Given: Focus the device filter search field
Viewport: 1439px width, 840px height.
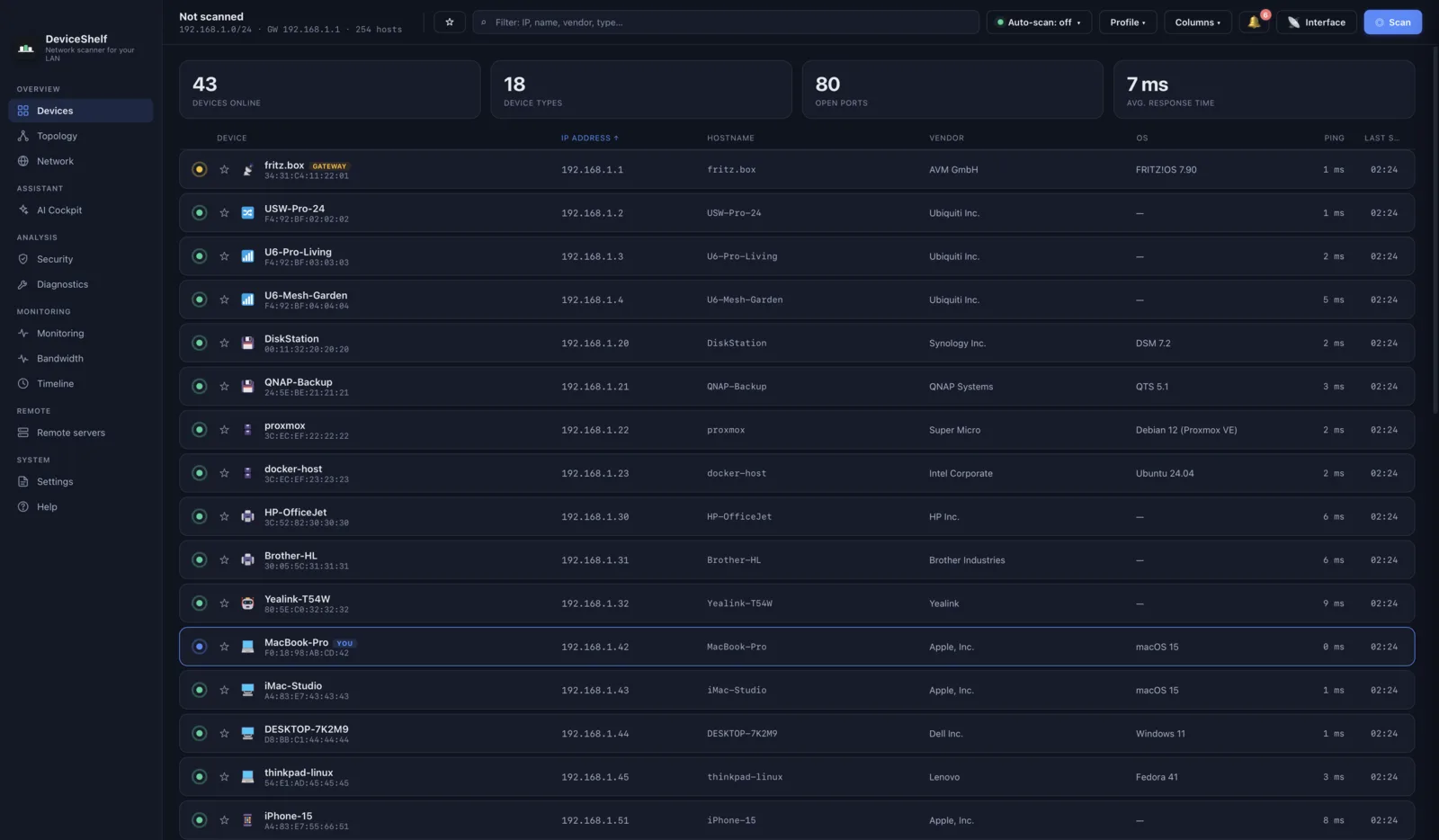Looking at the screenshot, I should pyautogui.click(x=726, y=22).
